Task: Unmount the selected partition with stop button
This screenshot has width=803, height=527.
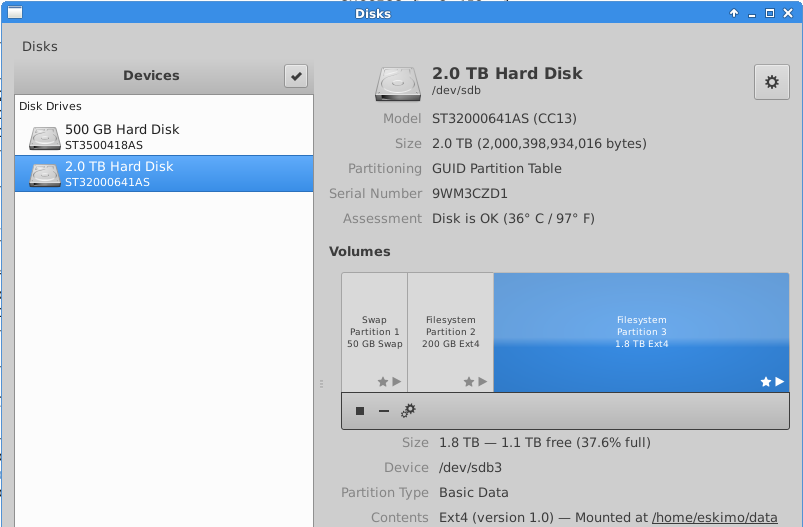Action: (360, 411)
